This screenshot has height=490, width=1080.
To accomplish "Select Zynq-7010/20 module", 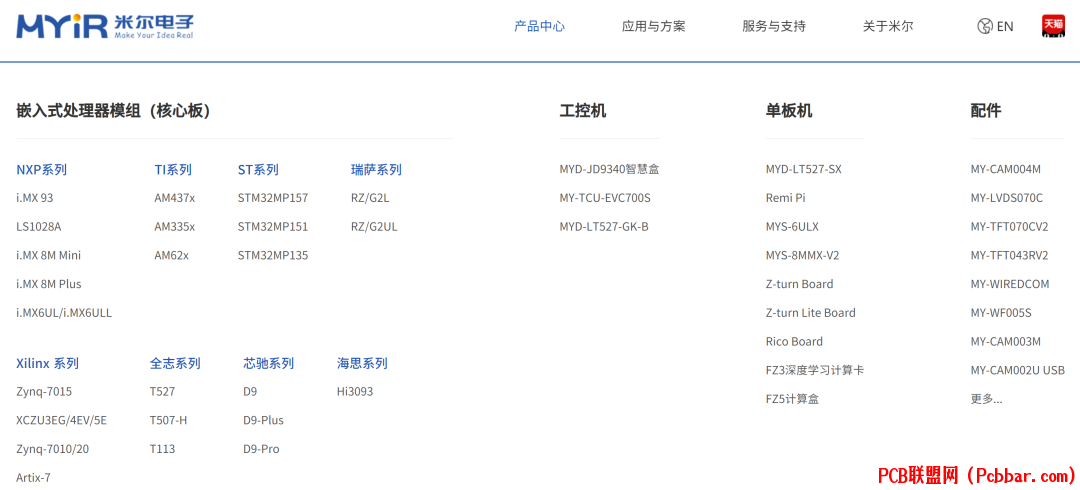I will [53, 449].
